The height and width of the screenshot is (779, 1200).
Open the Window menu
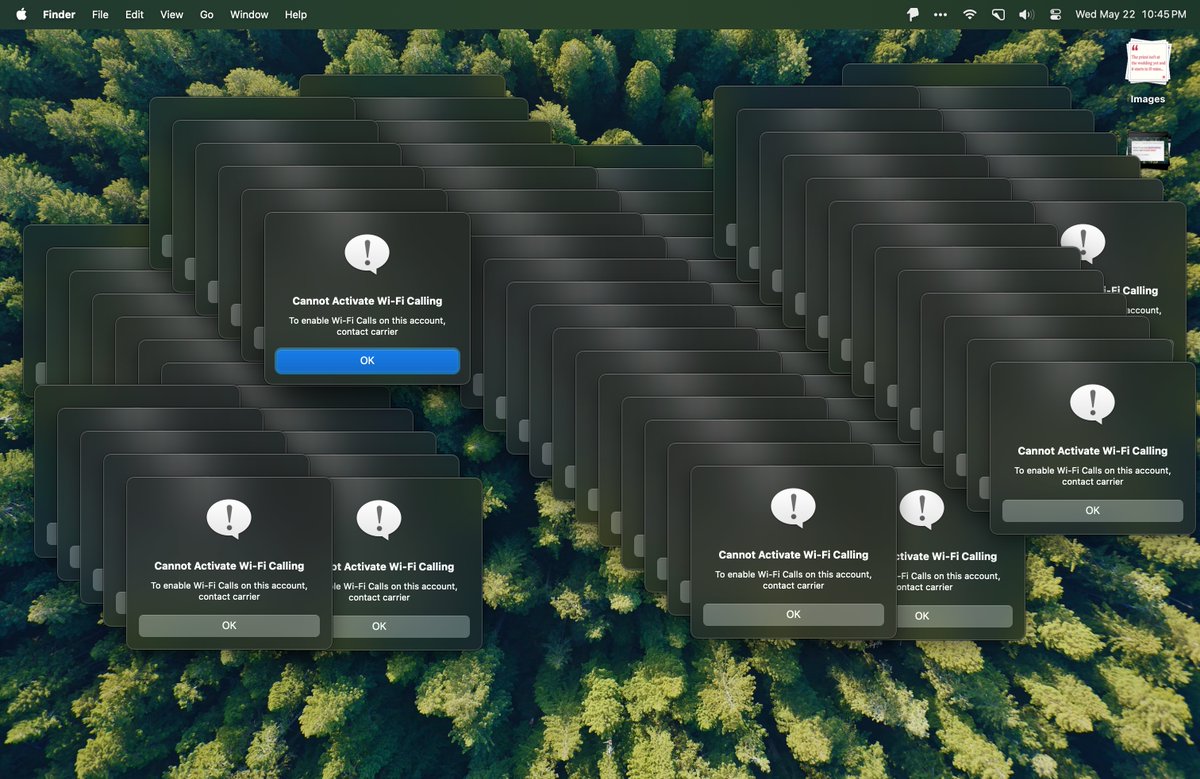[249, 14]
